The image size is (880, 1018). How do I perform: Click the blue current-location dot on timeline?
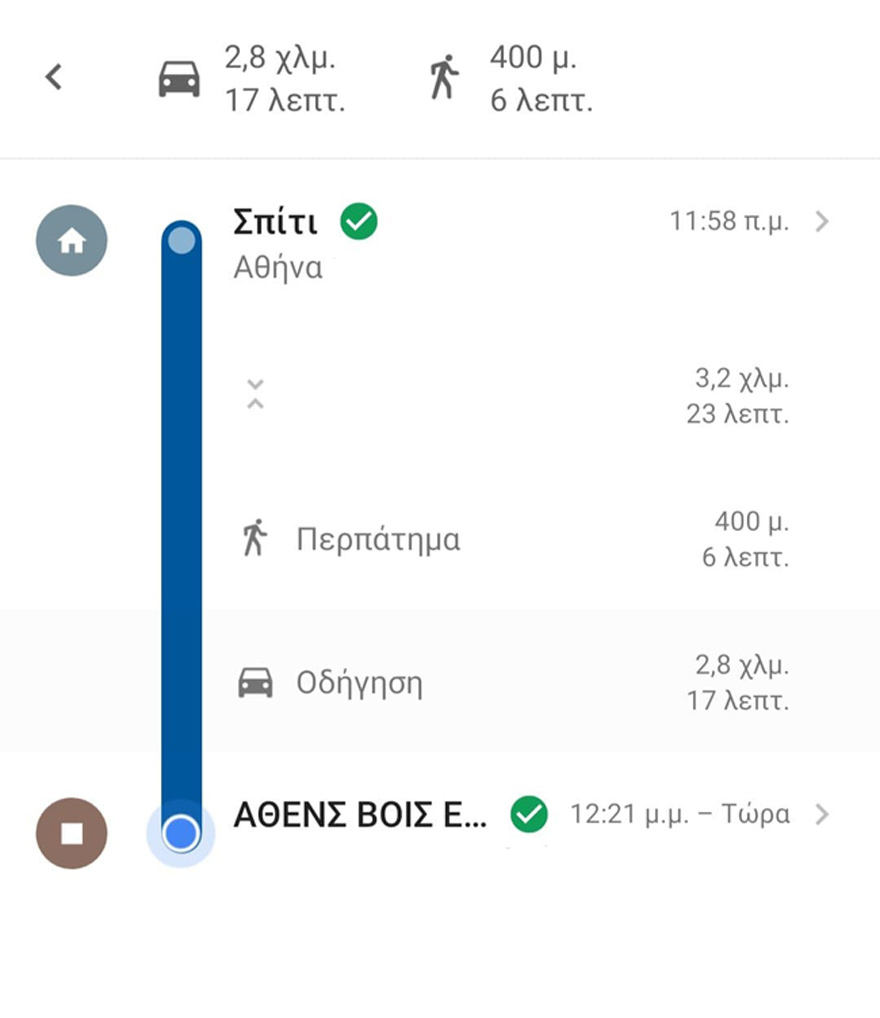tap(181, 832)
